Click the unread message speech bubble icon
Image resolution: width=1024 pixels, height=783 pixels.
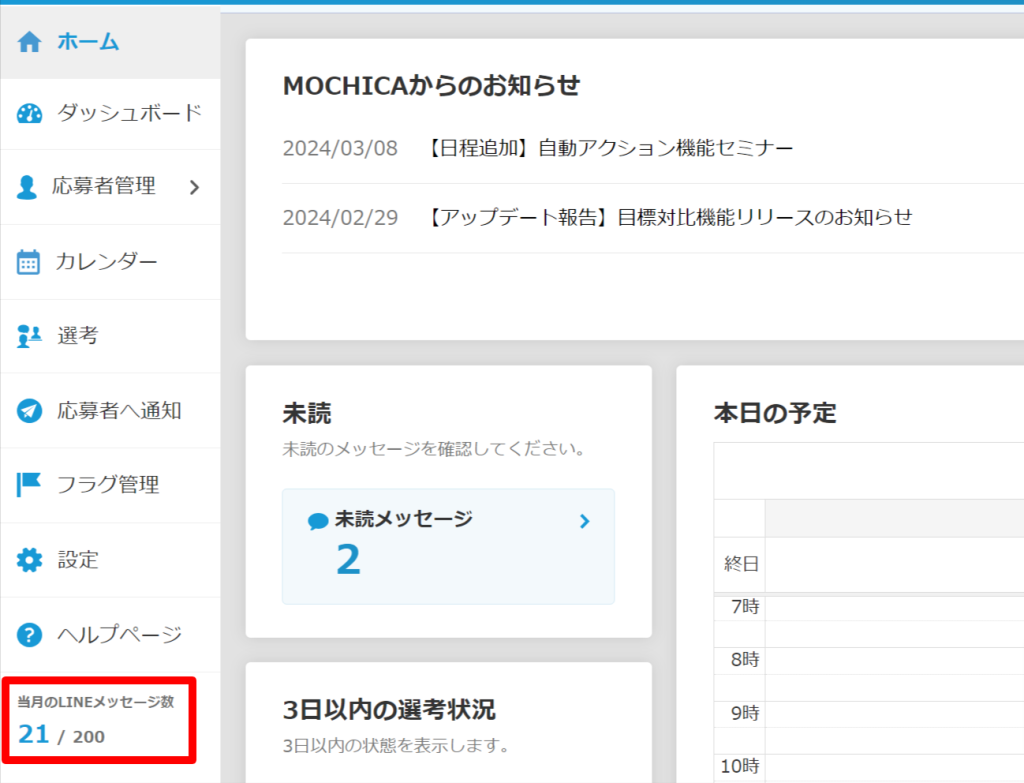click(318, 521)
